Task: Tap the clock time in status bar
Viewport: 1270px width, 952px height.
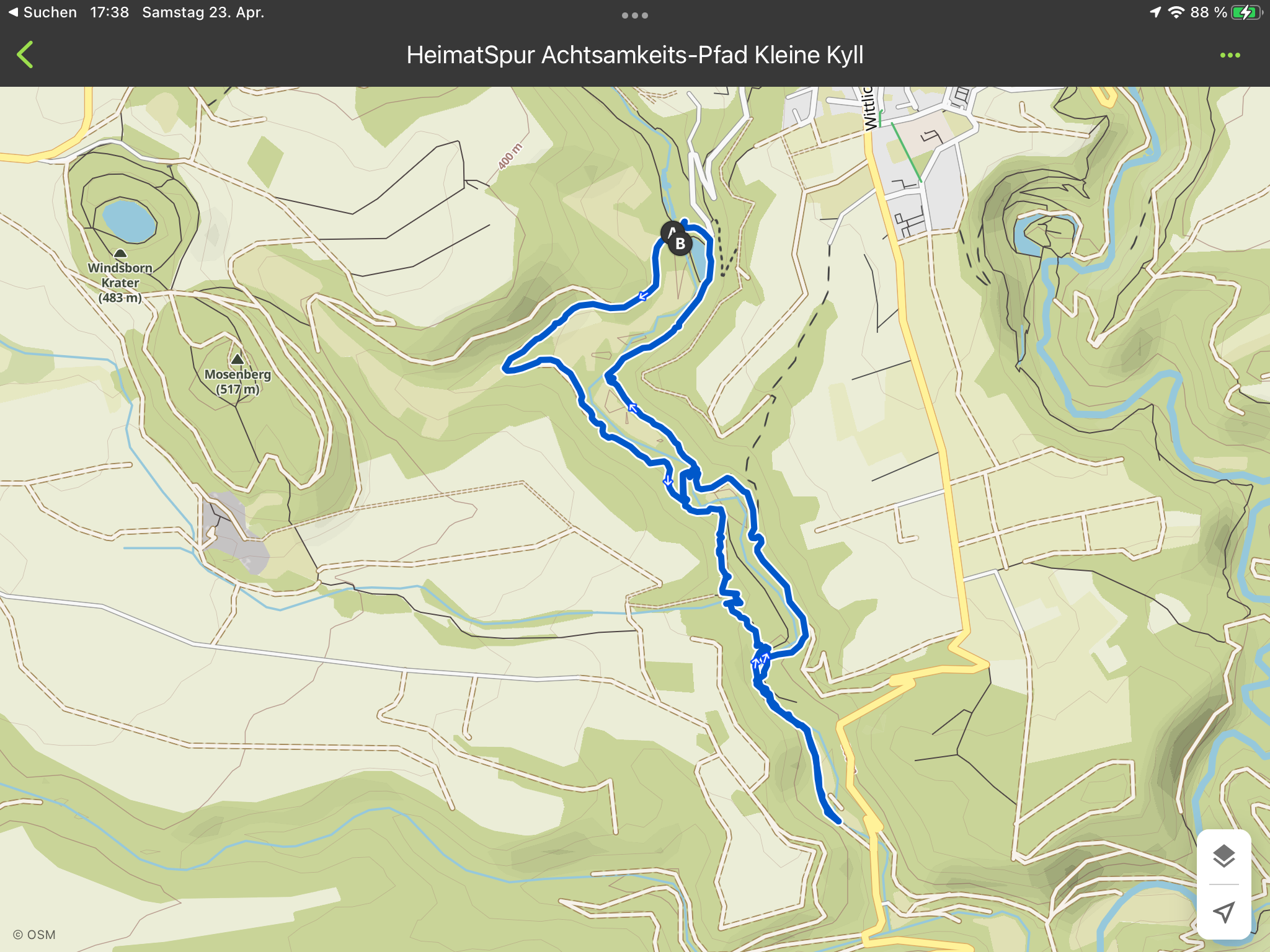Action: click(109, 12)
